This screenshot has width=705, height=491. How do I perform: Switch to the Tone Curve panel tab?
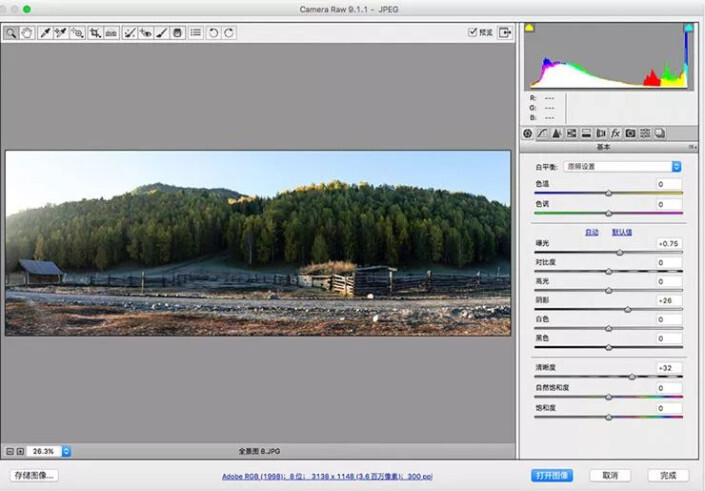[542, 132]
